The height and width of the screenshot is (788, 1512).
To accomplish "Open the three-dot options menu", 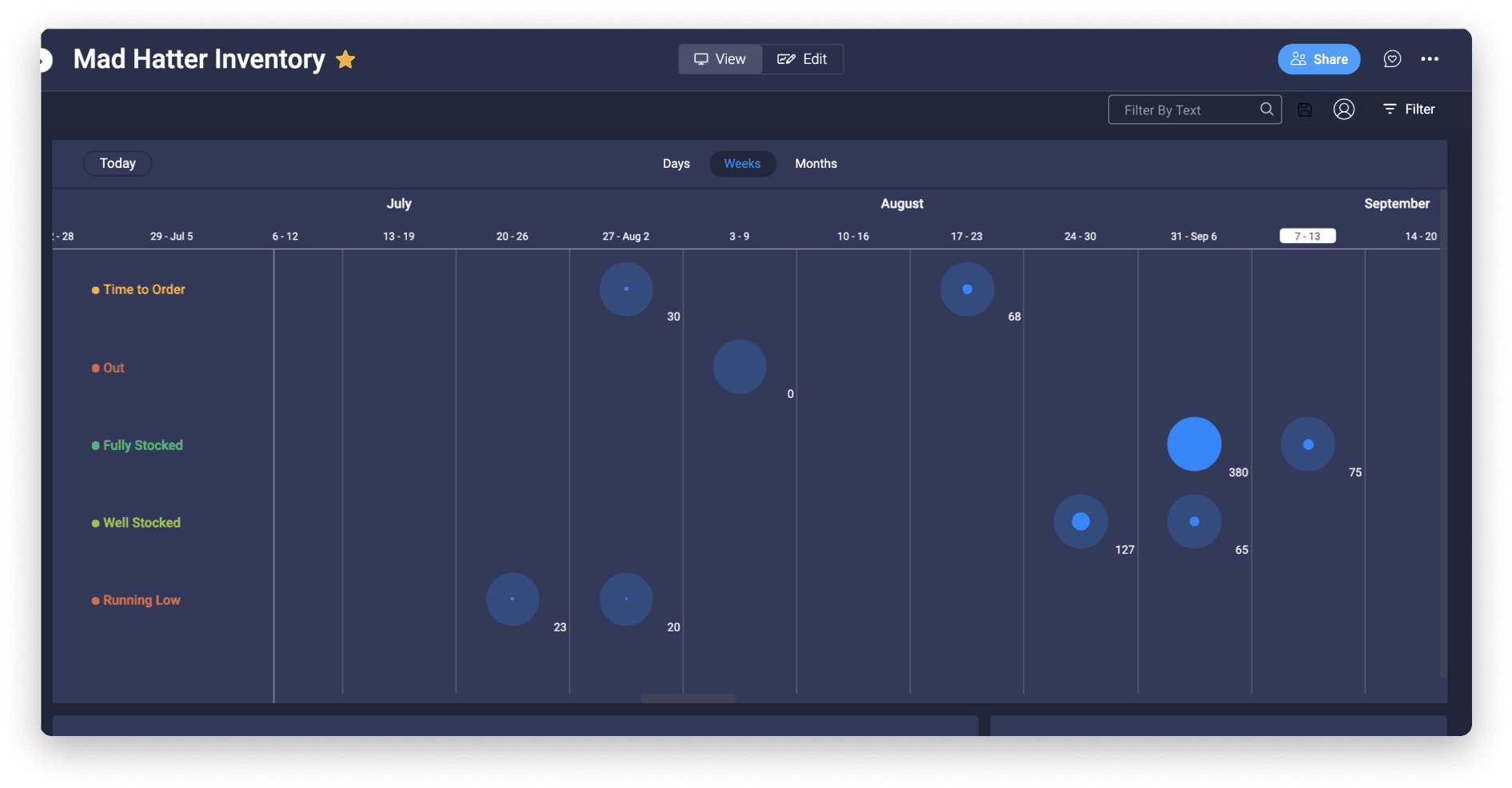I will [x=1430, y=58].
